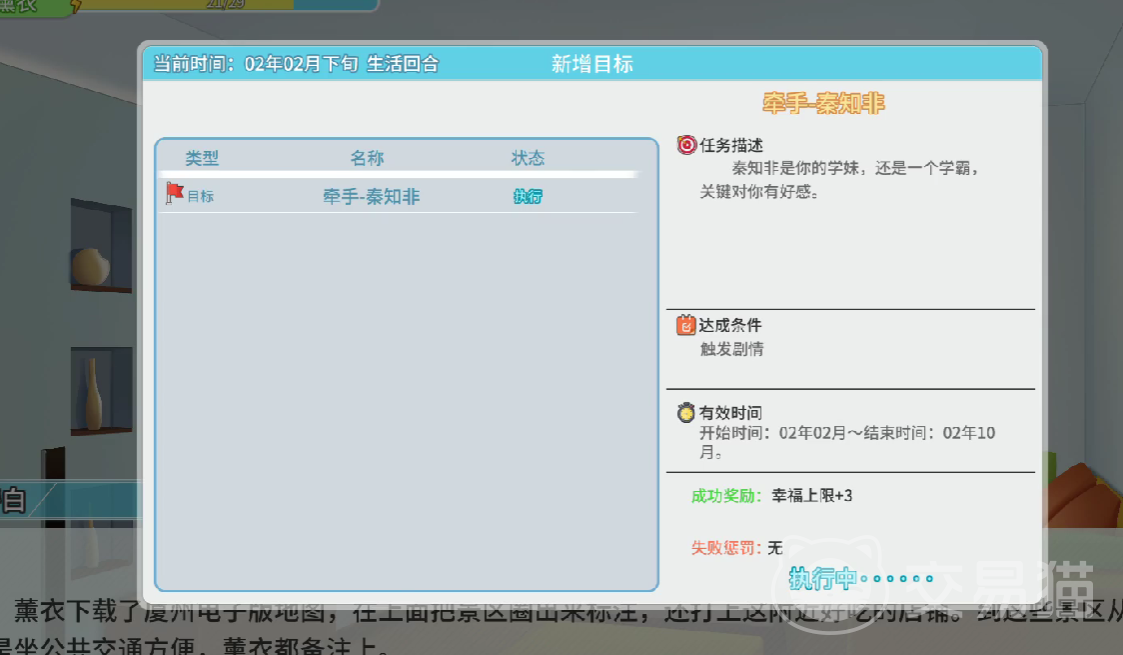Image resolution: width=1123 pixels, height=655 pixels.
Task: Click the orange 牵手-秦知非 heading
Action: click(x=823, y=103)
